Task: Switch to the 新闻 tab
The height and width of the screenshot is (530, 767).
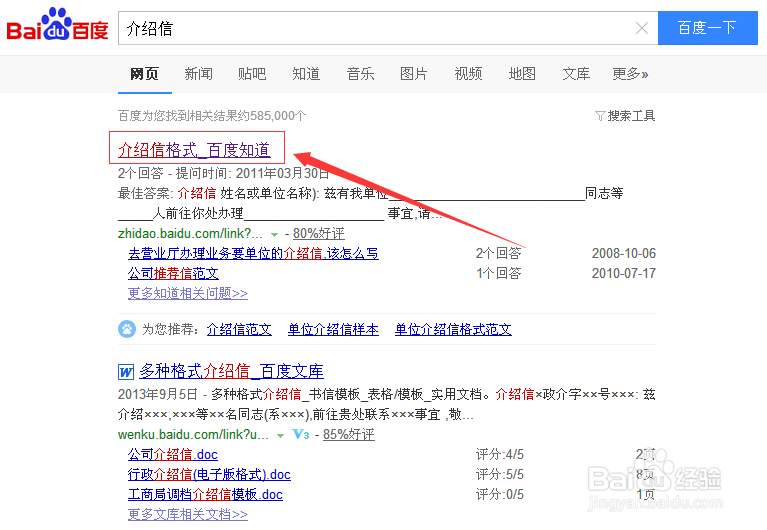Action: tap(198, 74)
